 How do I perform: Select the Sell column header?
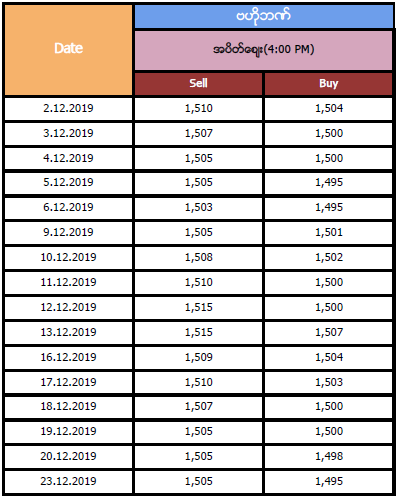click(x=198, y=84)
